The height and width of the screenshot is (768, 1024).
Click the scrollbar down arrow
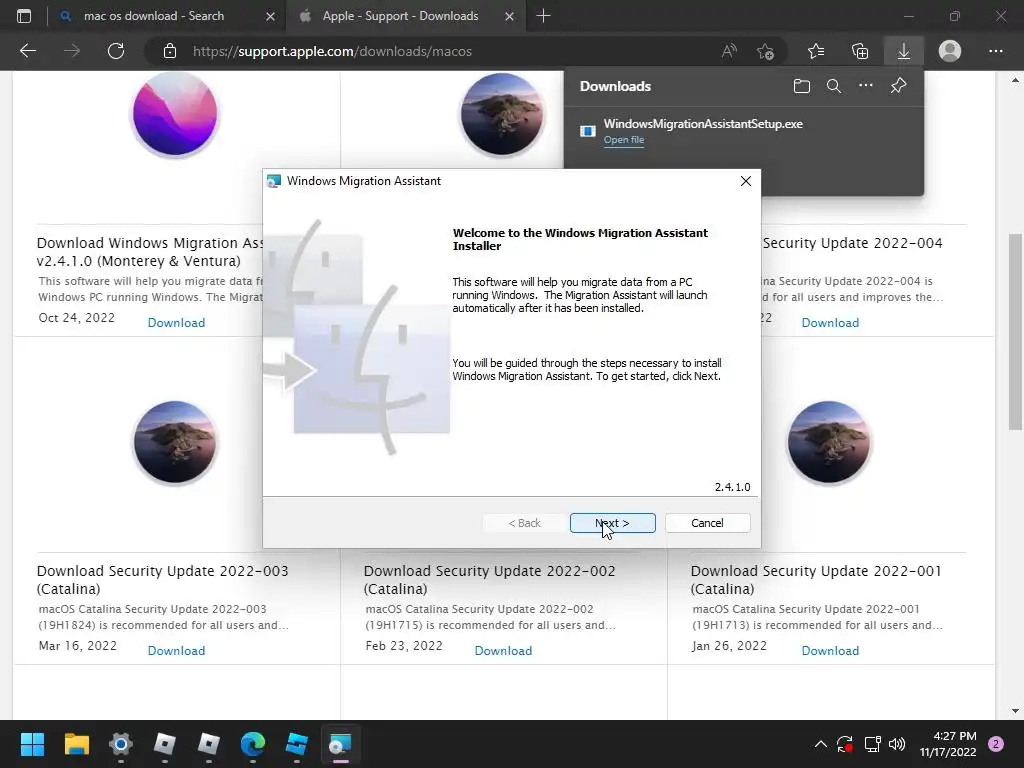(x=1015, y=711)
